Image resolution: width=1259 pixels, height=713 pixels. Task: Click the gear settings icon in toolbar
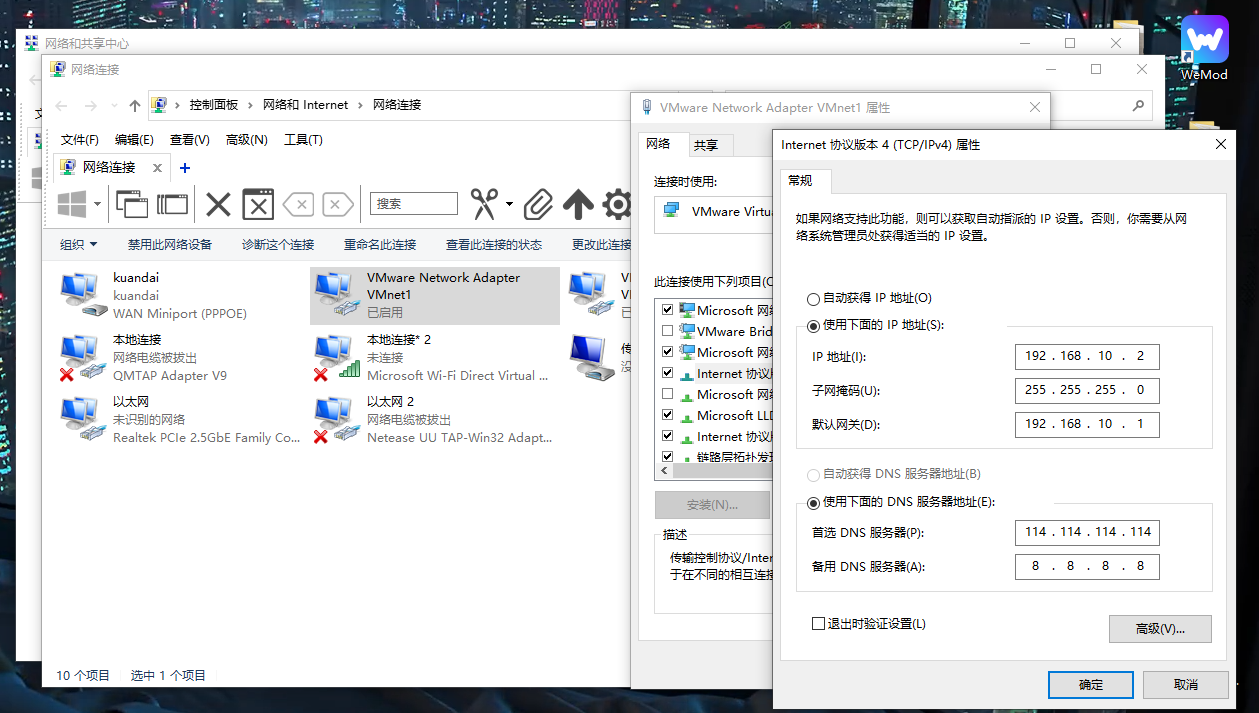[617, 205]
